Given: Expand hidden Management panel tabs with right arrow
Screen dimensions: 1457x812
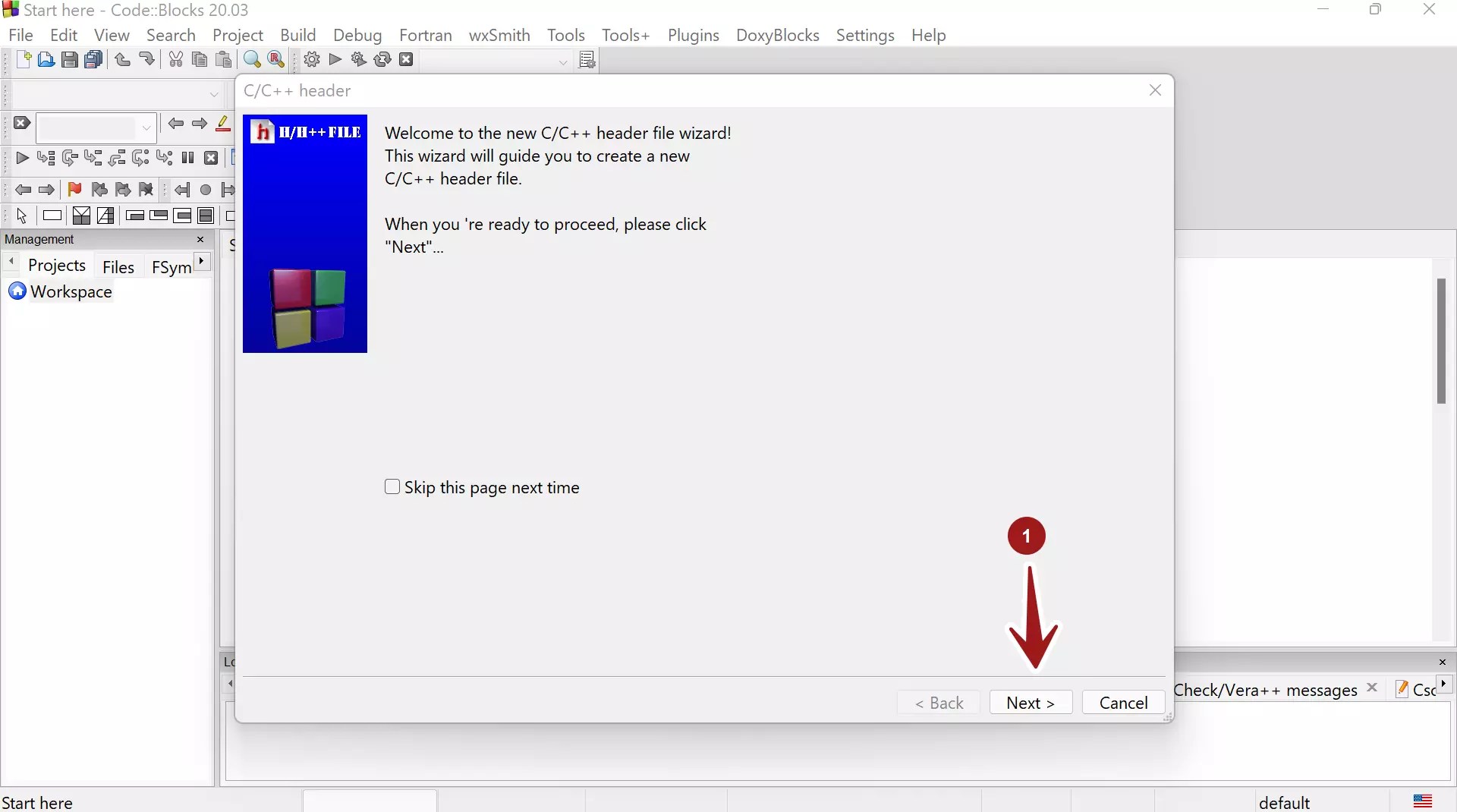Looking at the screenshot, I should pyautogui.click(x=202, y=262).
